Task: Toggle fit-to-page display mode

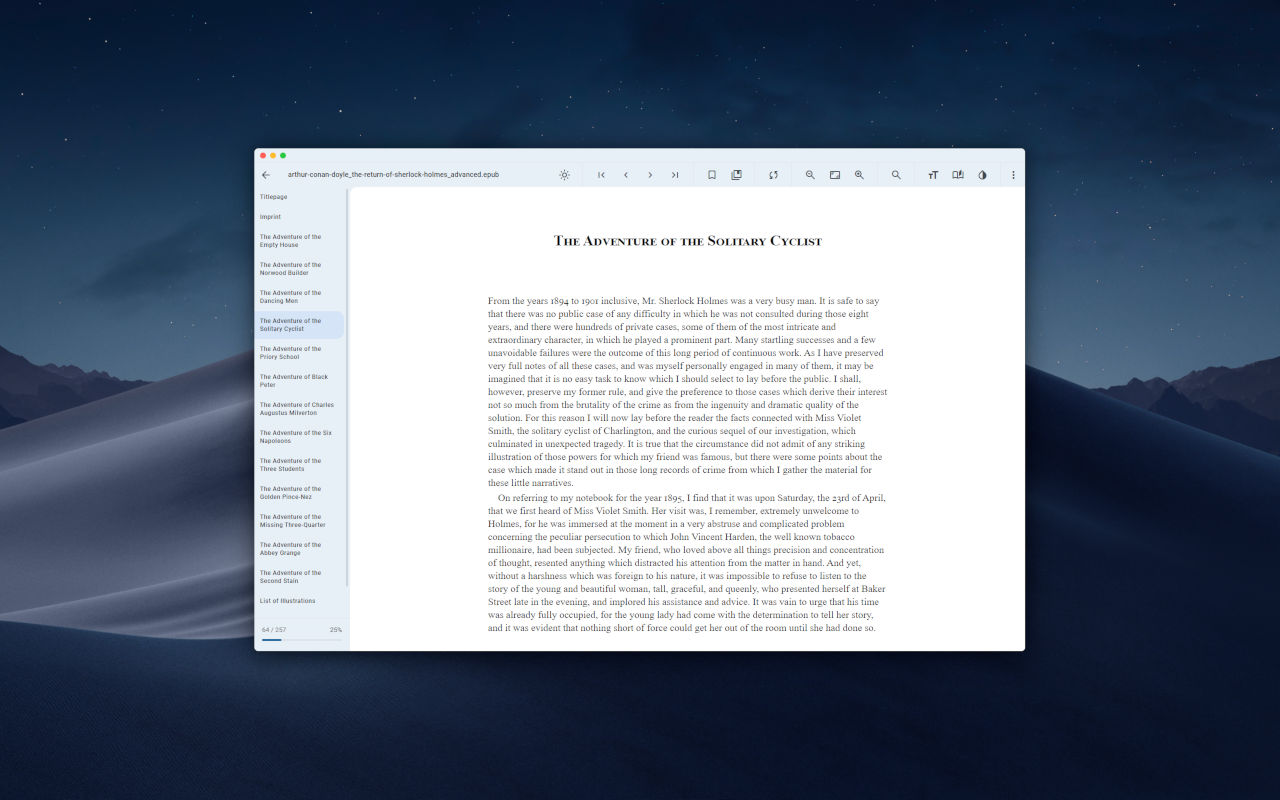Action: [x=834, y=174]
